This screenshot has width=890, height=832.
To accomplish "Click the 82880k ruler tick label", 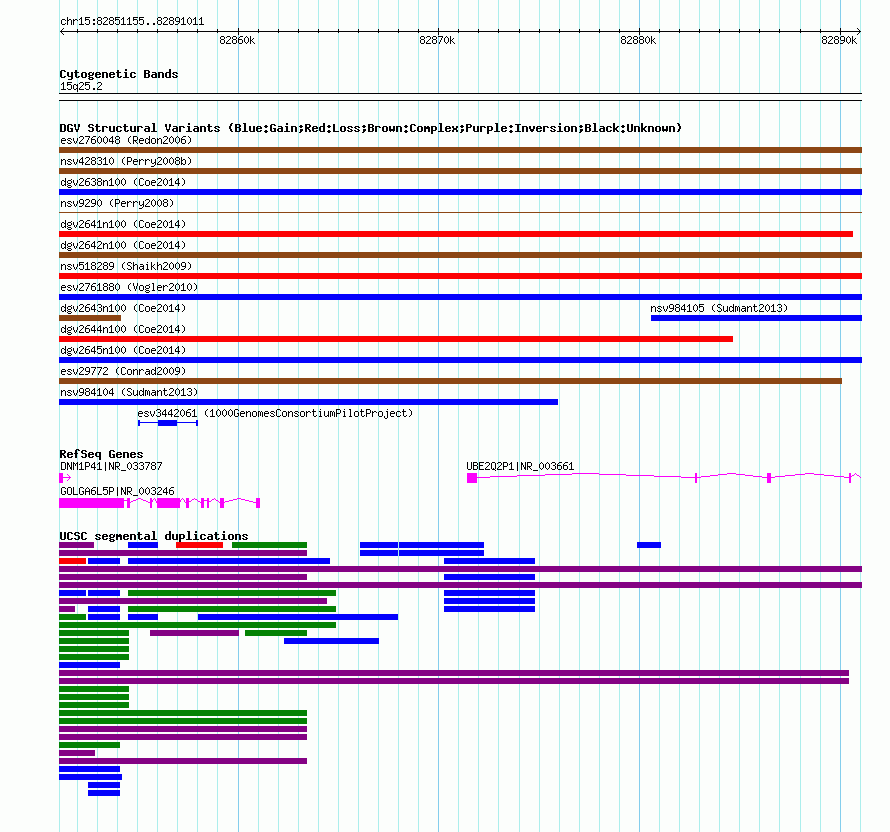I will (638, 40).
